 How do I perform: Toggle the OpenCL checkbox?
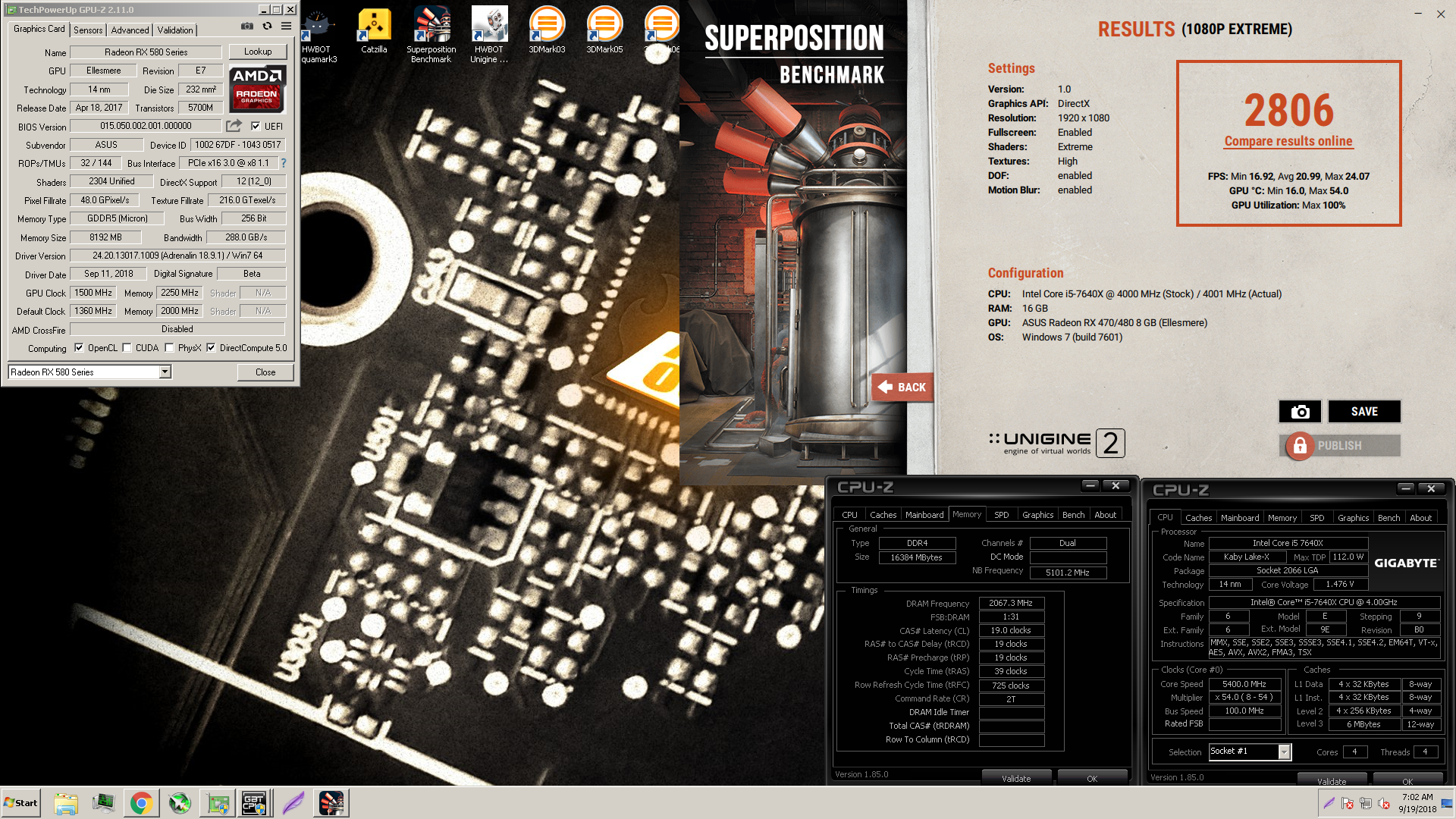coord(79,348)
